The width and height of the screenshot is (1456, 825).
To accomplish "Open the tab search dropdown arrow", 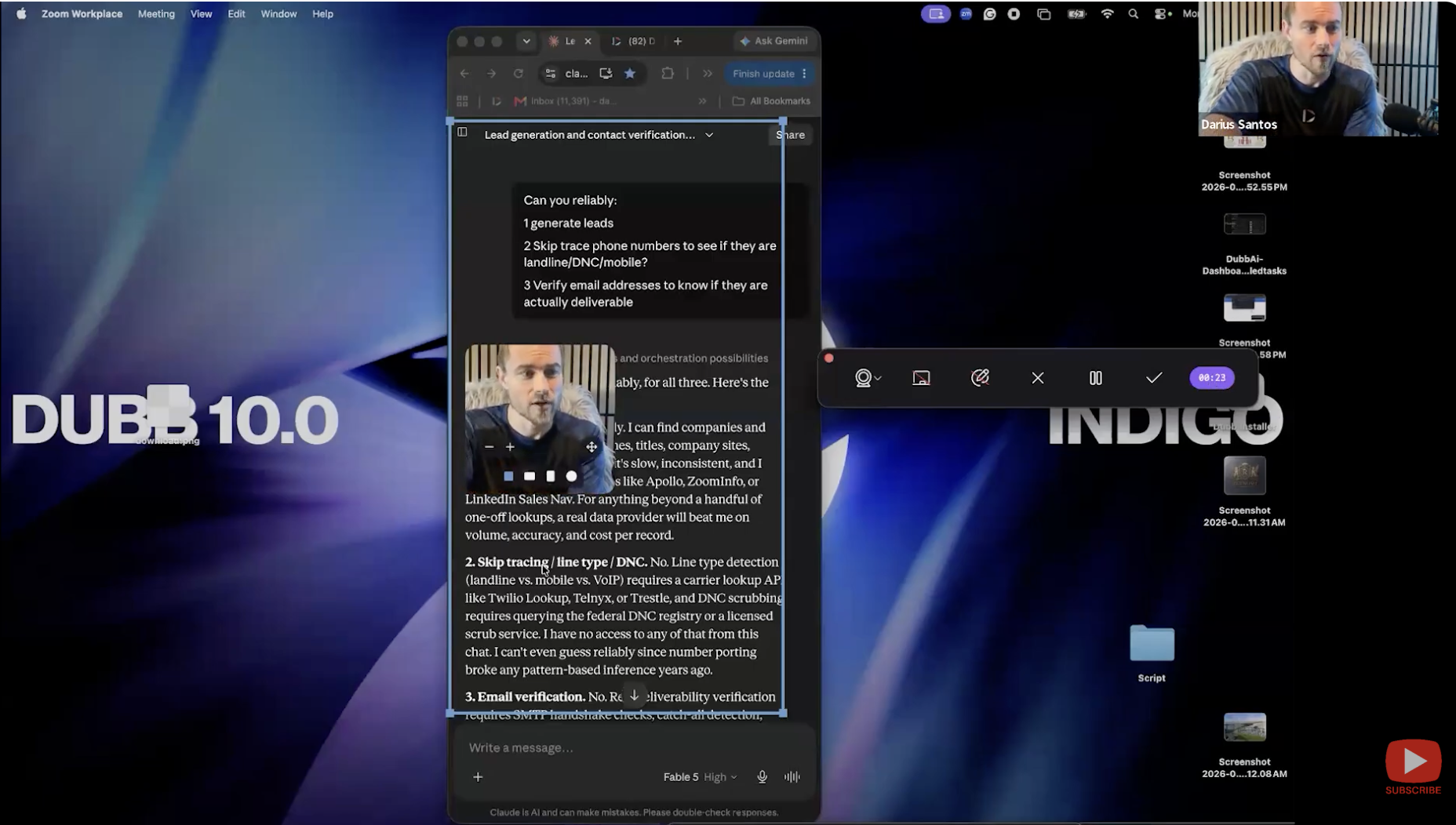I will (x=526, y=42).
